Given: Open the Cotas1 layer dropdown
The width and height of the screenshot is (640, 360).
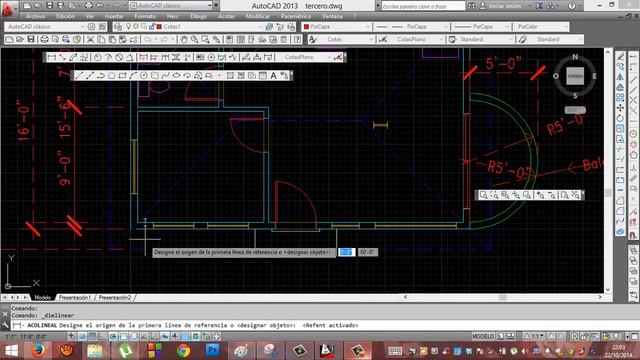Looking at the screenshot, I should pos(260,27).
